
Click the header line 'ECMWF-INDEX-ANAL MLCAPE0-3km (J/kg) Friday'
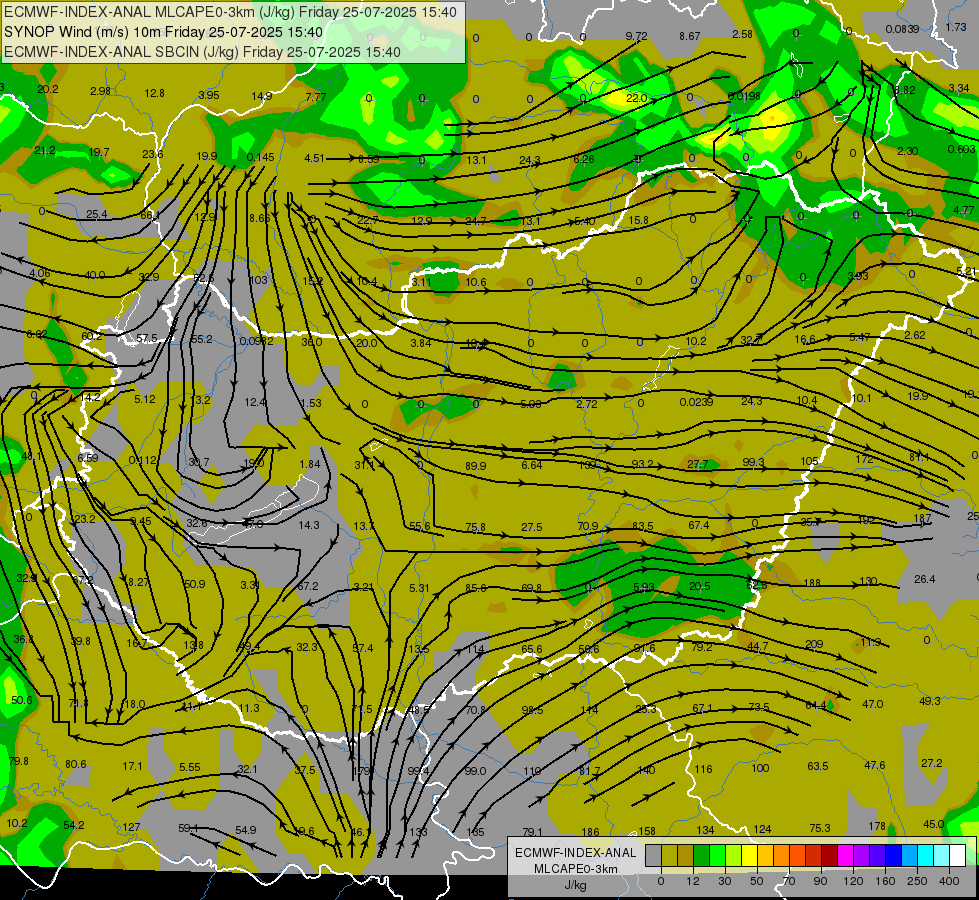point(170,12)
